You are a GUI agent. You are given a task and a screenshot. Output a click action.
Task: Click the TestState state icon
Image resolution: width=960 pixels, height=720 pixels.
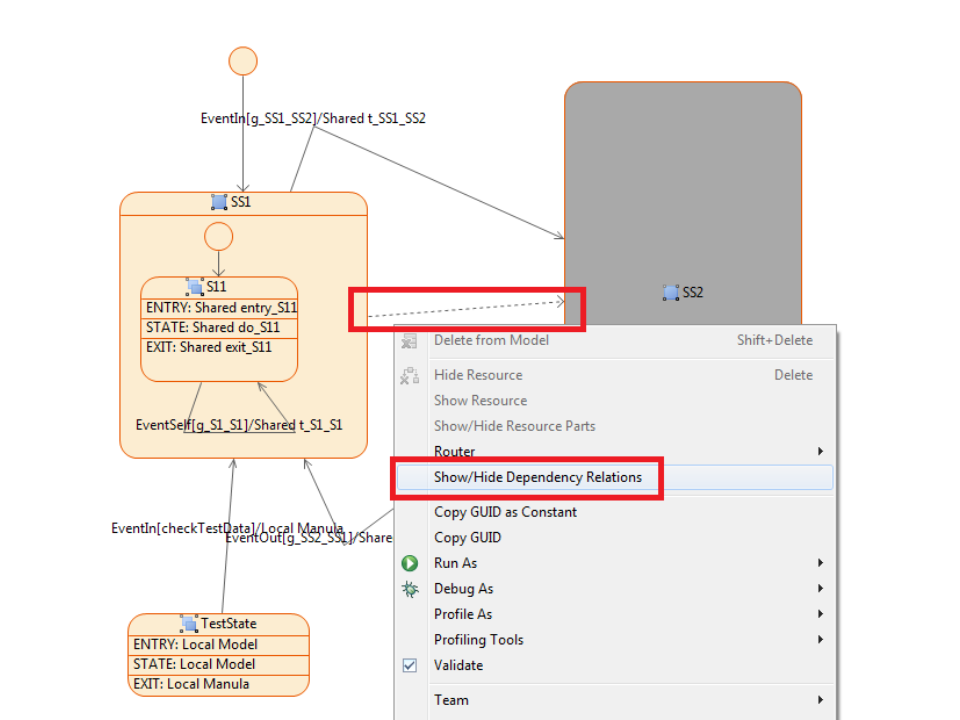coord(190,624)
